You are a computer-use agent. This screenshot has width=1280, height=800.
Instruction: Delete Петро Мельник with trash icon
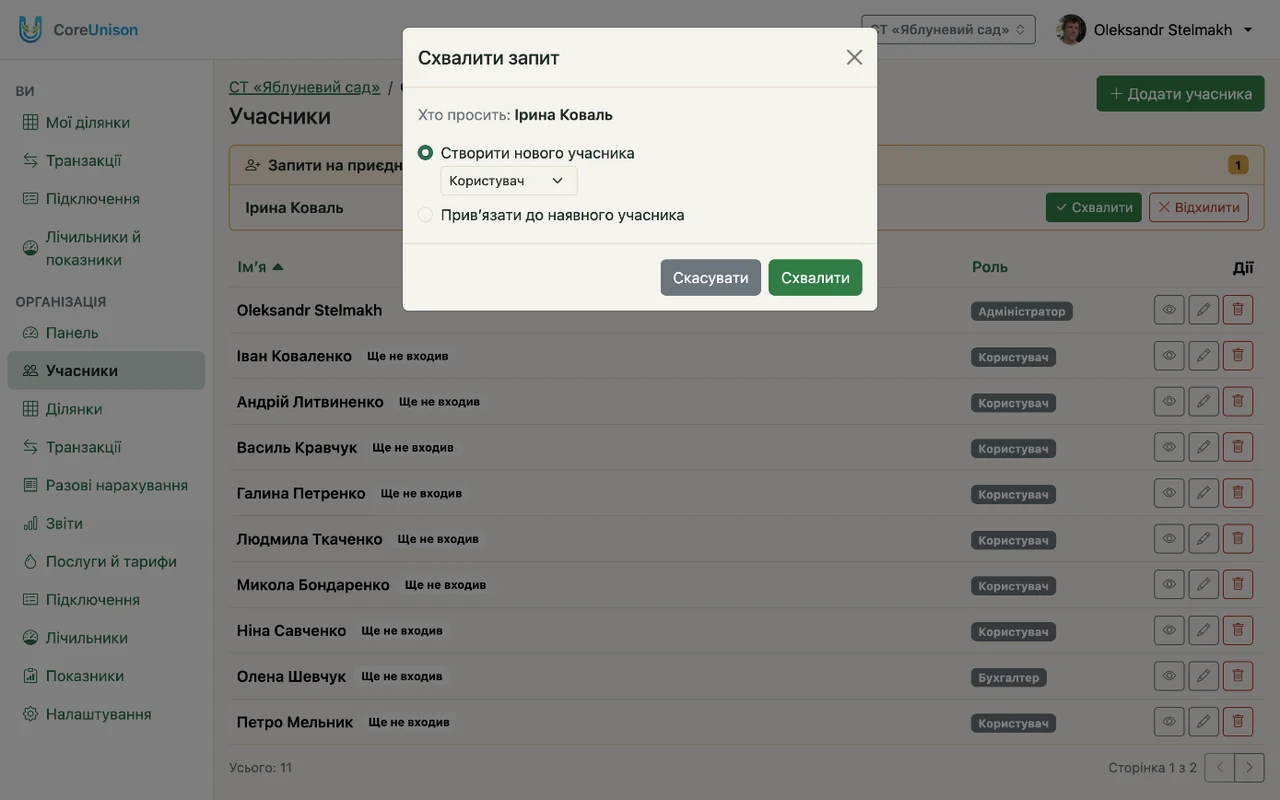1238,722
